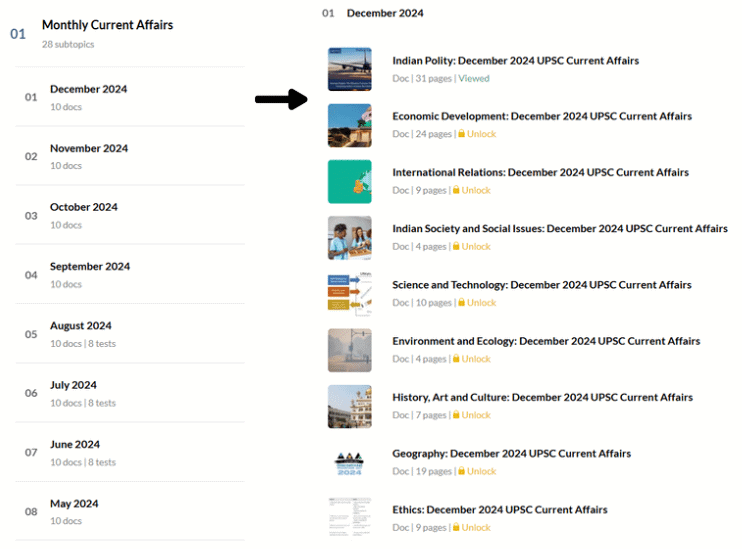This screenshot has height=549, width=742.
Task: Select July 2024 subtopic
Action: tap(73, 385)
